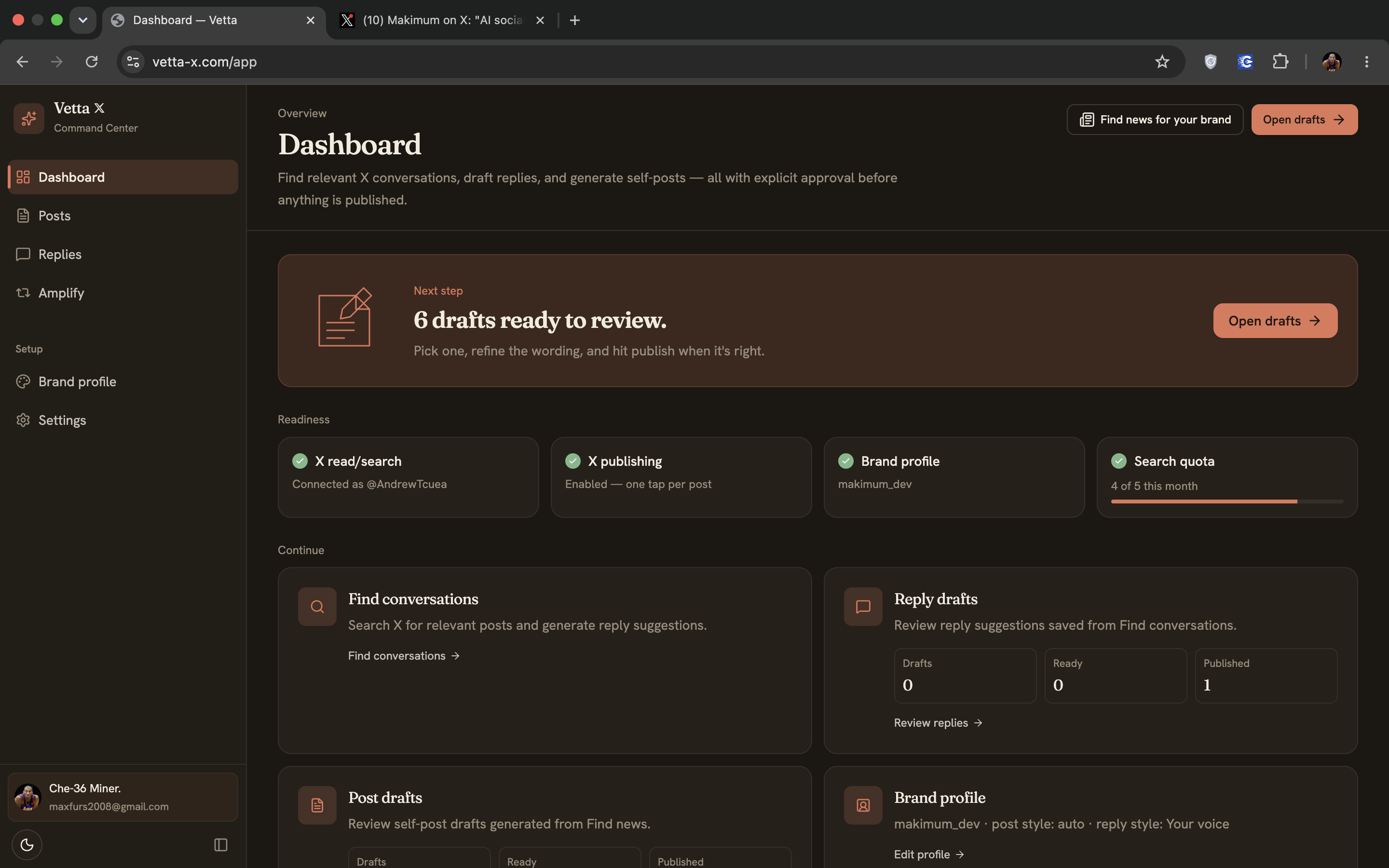This screenshot has width=1389, height=868.
Task: Click 'Connected as @AndrewTcuea' text
Action: (x=369, y=484)
